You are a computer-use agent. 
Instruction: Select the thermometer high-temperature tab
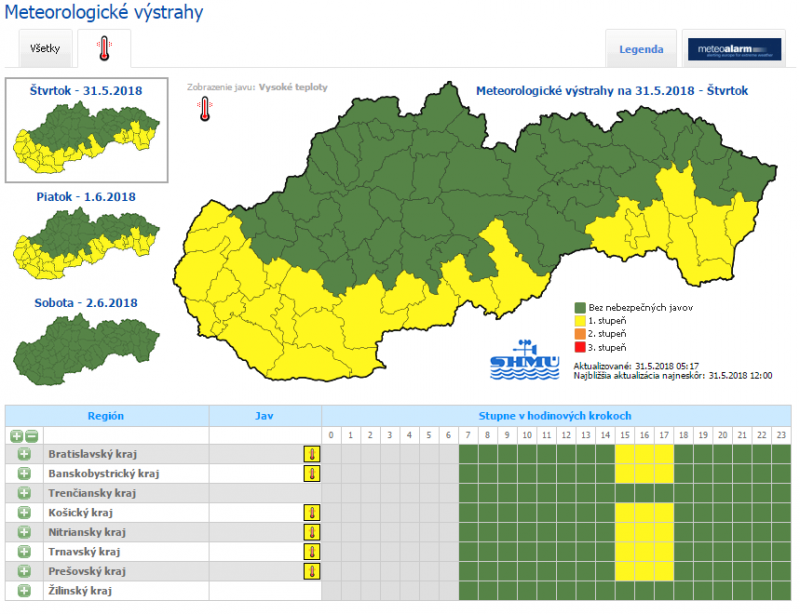104,48
